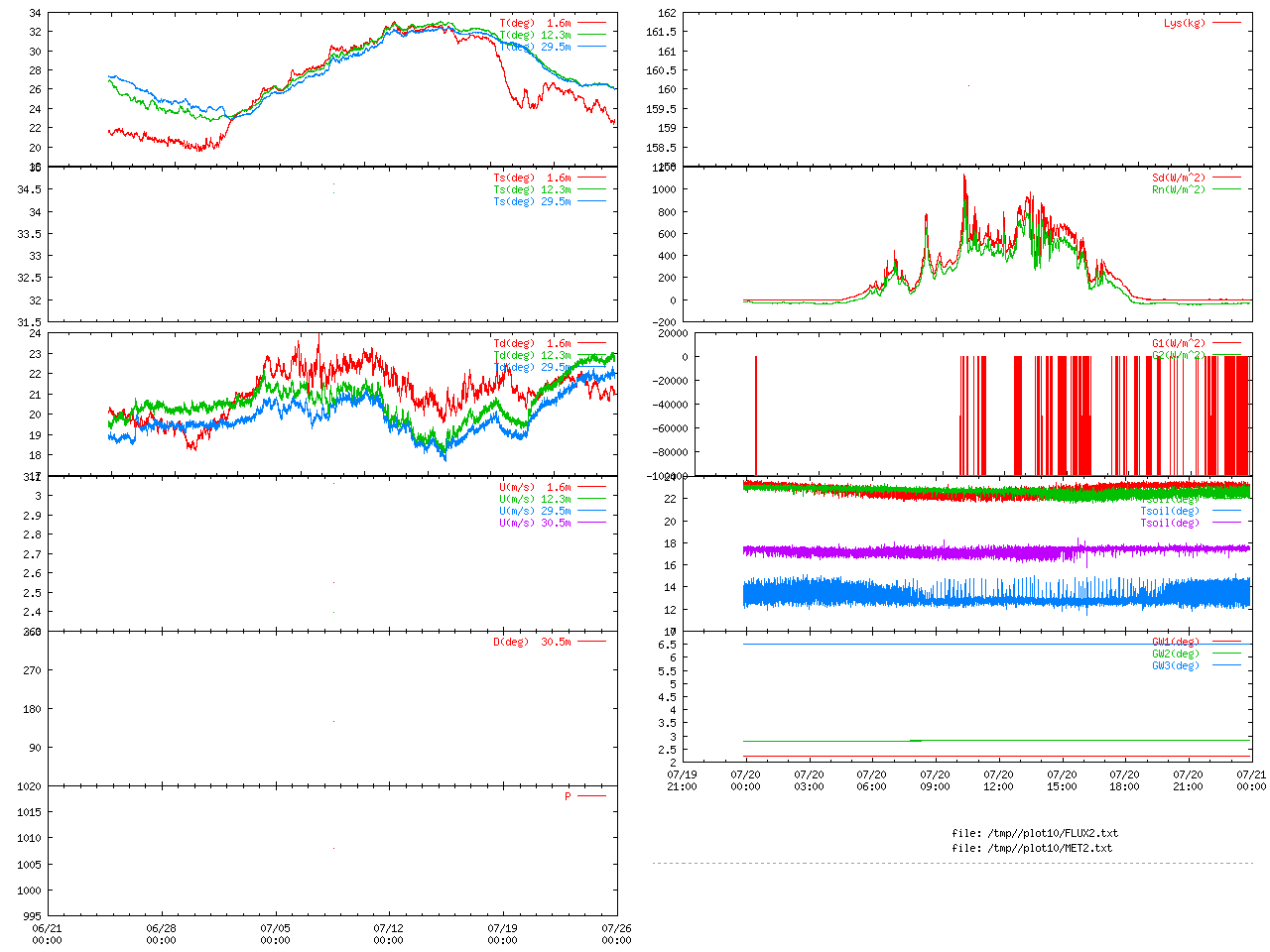Click the '33.5' y-axis value
Viewport: 1270px width, 952px height.
pyautogui.click(x=30, y=234)
